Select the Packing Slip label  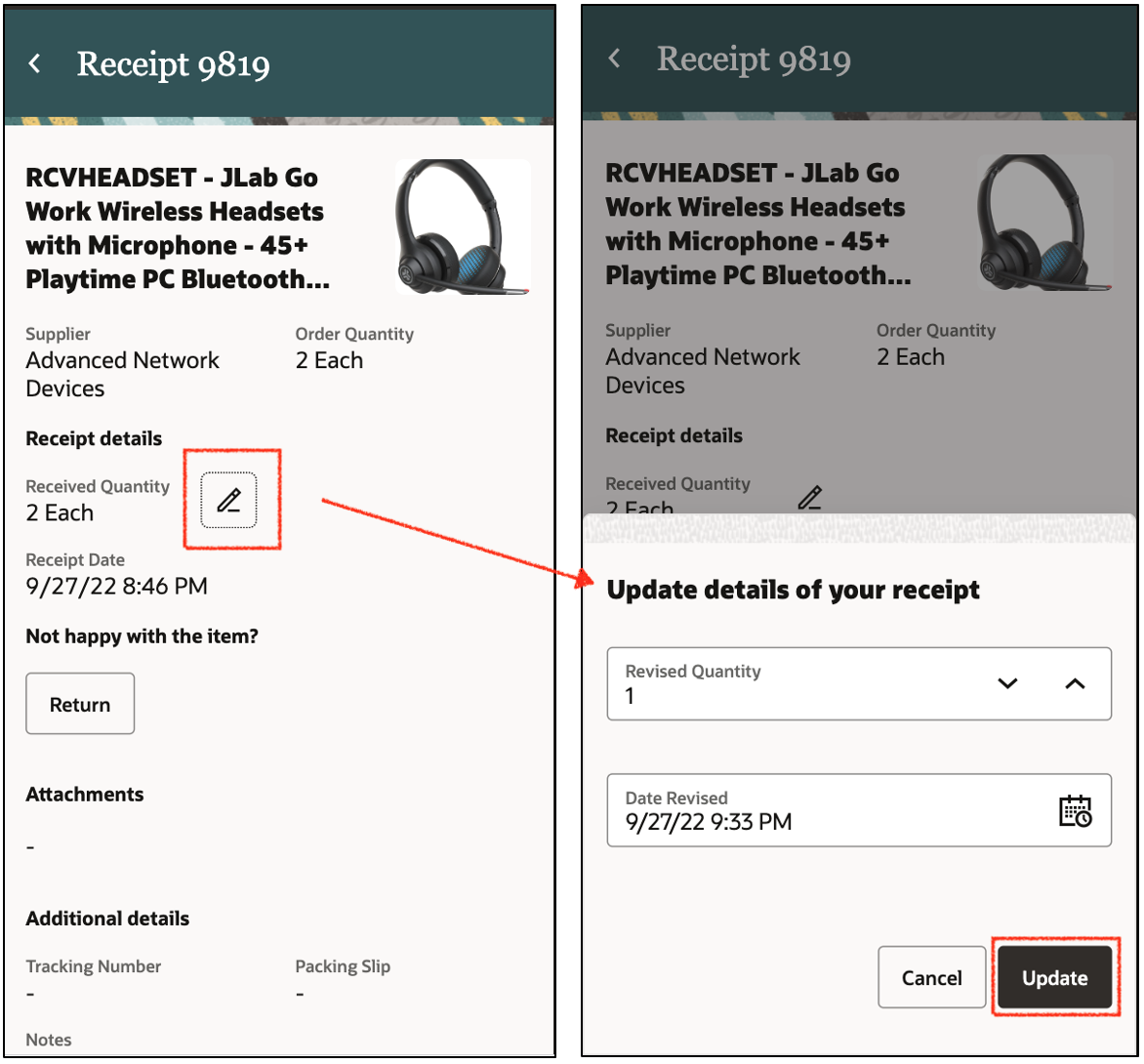[x=343, y=966]
